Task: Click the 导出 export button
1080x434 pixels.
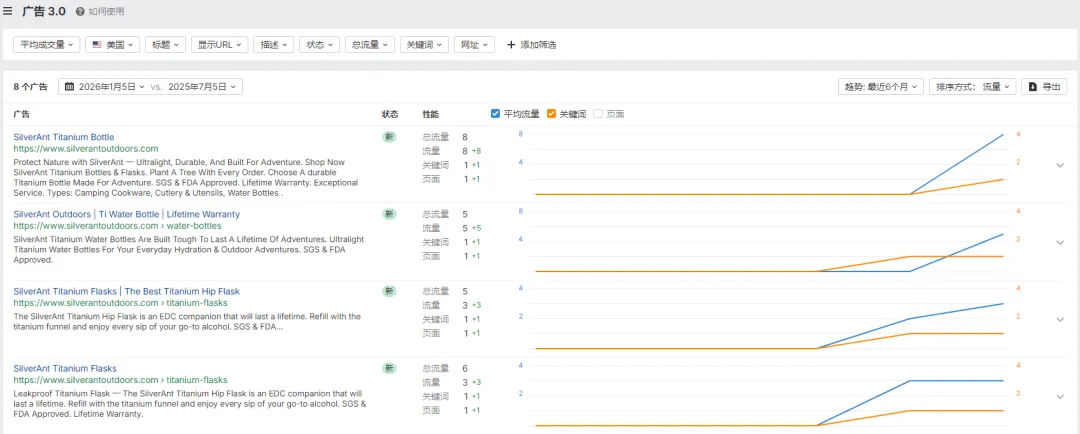Action: (x=1045, y=87)
